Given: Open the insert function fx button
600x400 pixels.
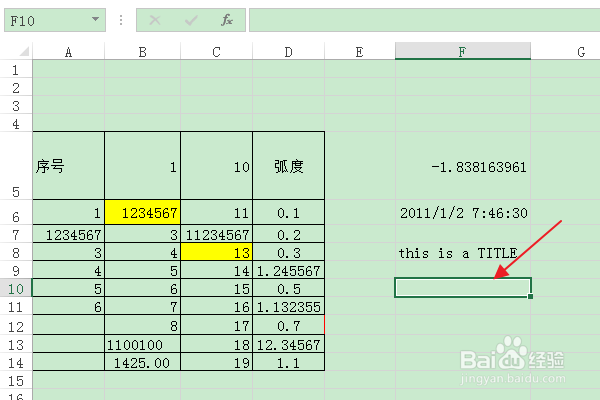Looking at the screenshot, I should pyautogui.click(x=227, y=20).
